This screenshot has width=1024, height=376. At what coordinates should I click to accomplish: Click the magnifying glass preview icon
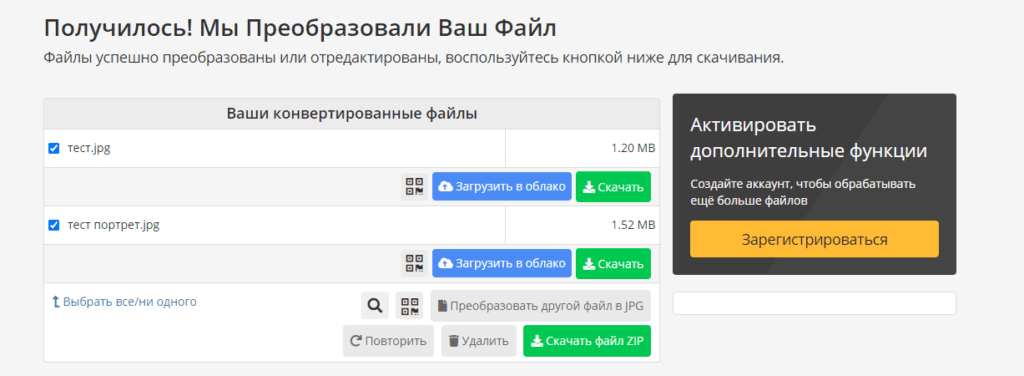tap(375, 306)
